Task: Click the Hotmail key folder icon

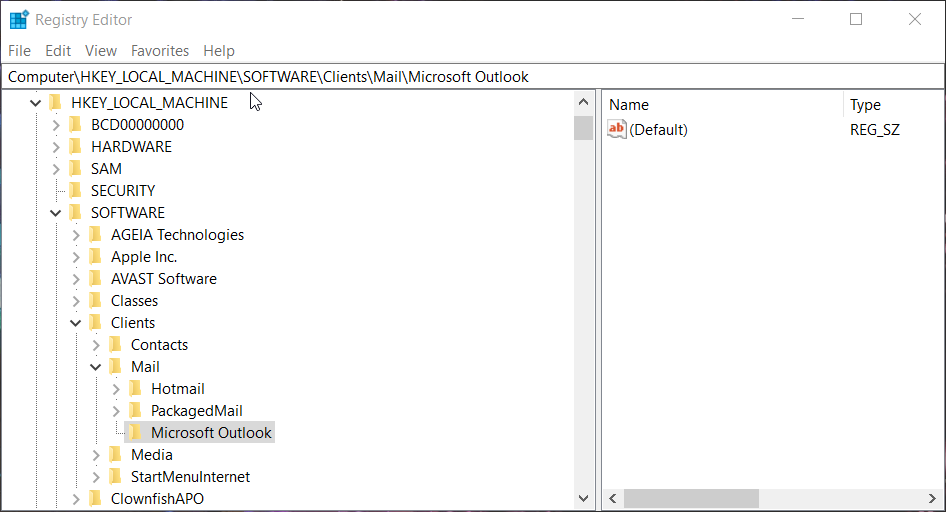Action: (136, 388)
